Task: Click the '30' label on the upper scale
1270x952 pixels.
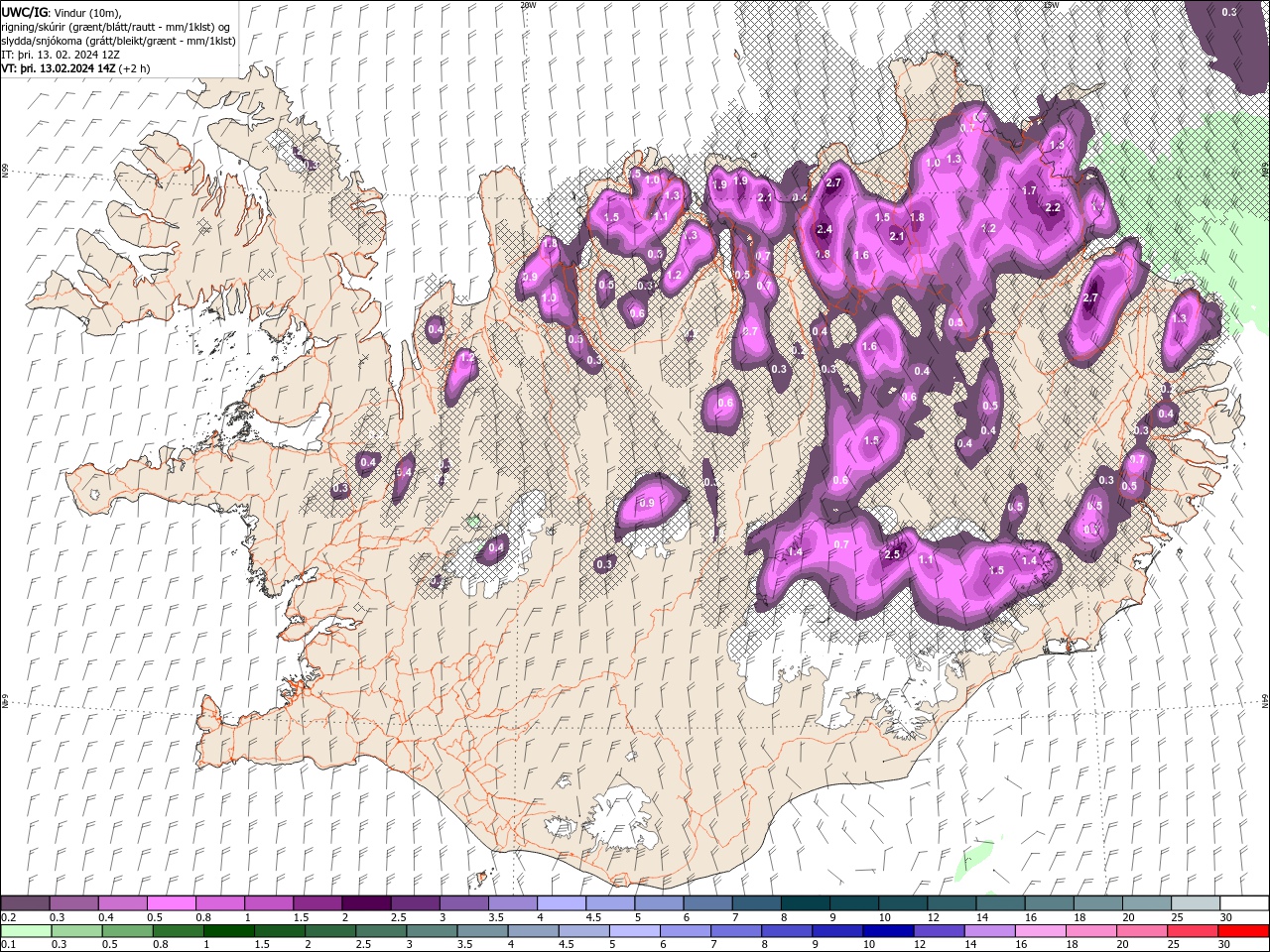Action: 1226,917
